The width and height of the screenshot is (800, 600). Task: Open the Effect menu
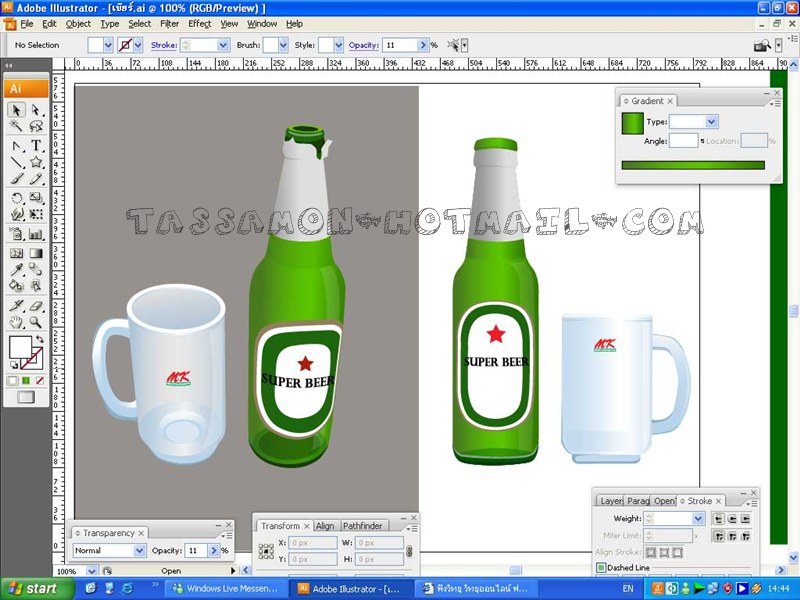pos(199,23)
